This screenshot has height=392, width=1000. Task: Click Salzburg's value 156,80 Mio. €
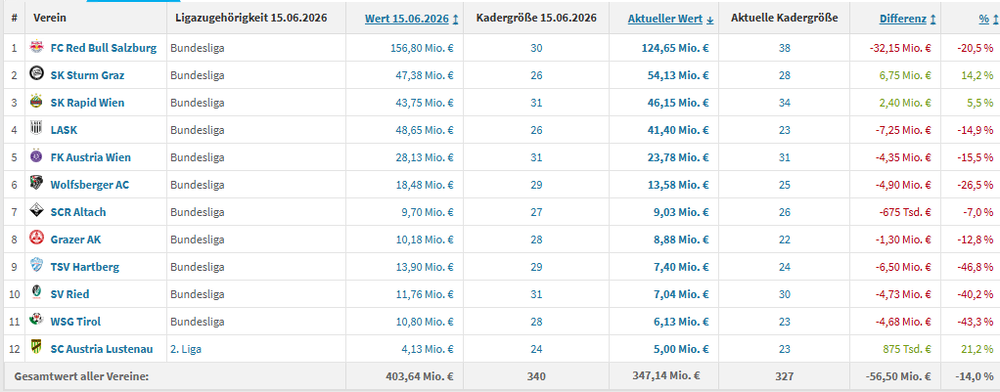(422, 48)
